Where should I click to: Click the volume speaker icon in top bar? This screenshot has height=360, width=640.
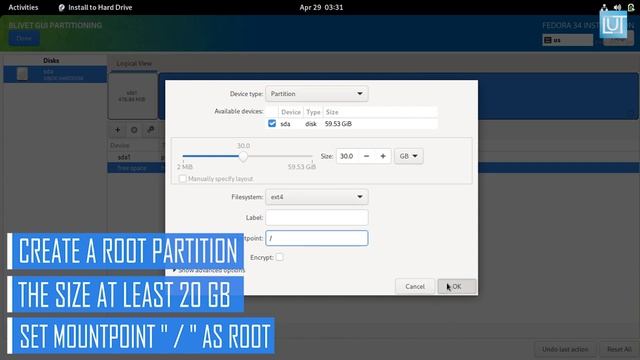coord(618,7)
